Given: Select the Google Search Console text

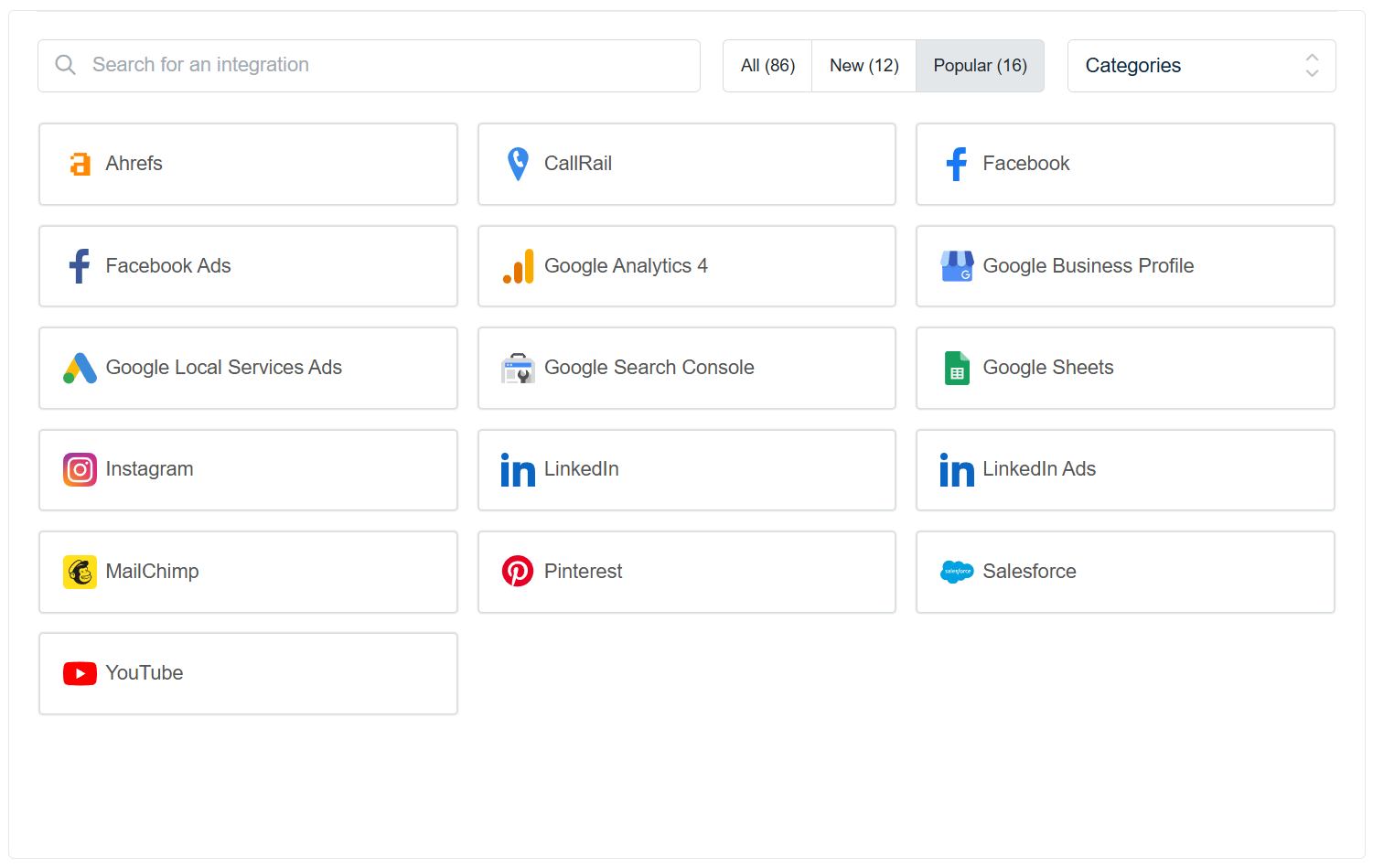Looking at the screenshot, I should point(649,368).
